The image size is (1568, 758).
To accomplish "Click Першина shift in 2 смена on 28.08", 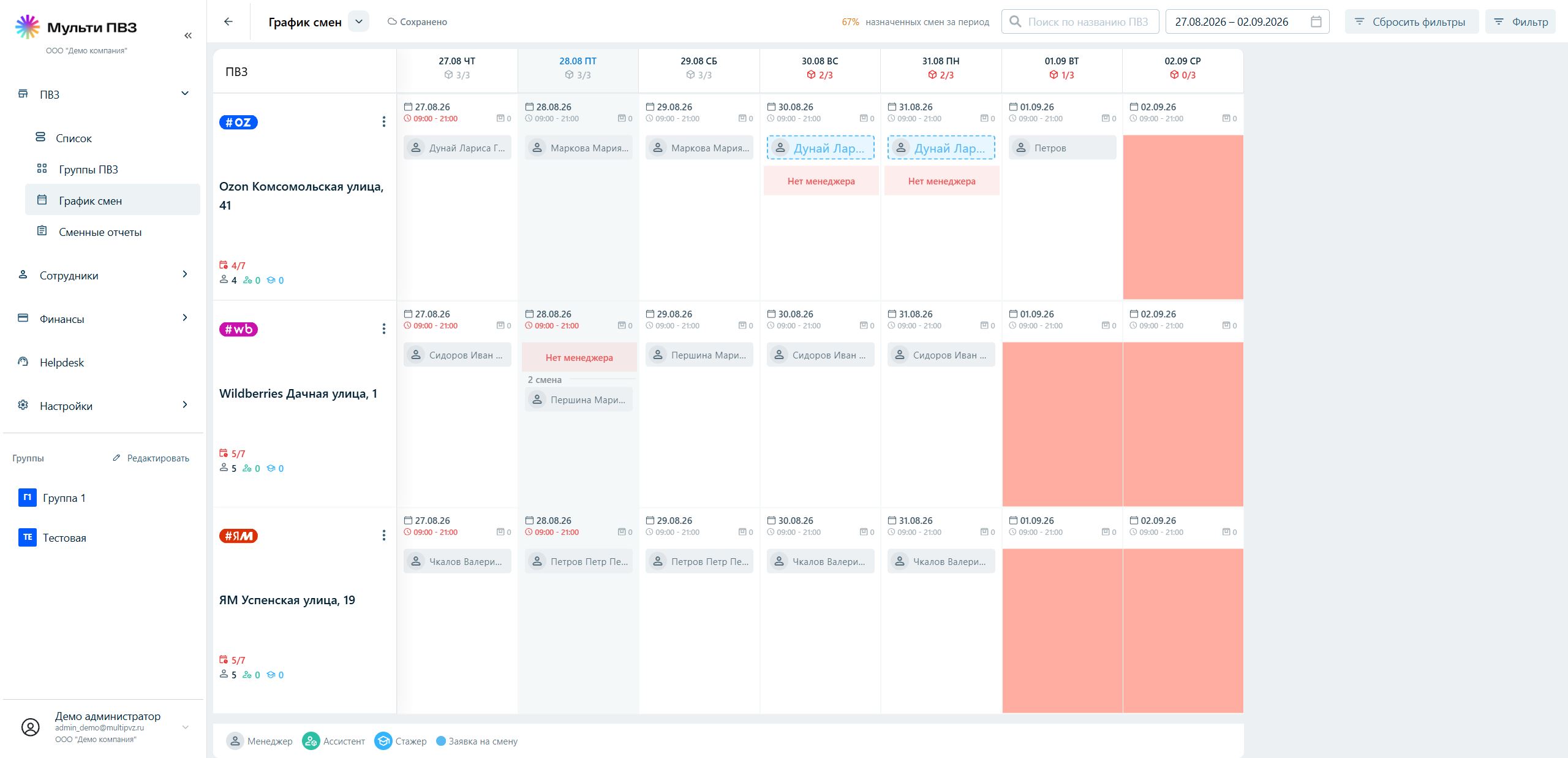I will pos(578,400).
